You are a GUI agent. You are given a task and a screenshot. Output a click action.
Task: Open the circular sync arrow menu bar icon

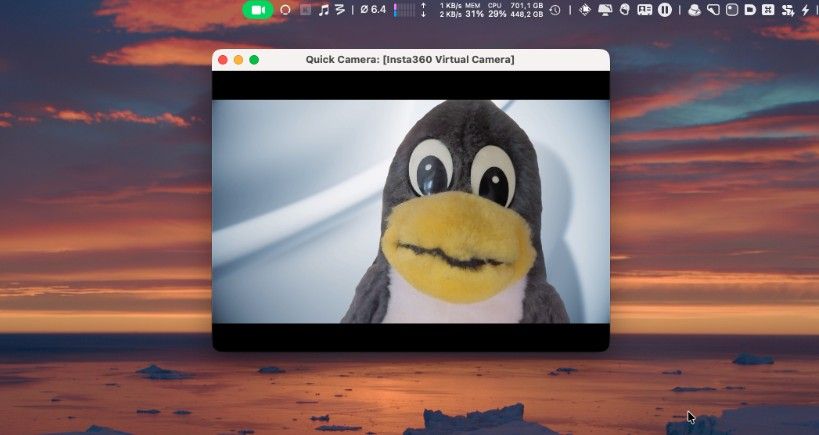285,10
